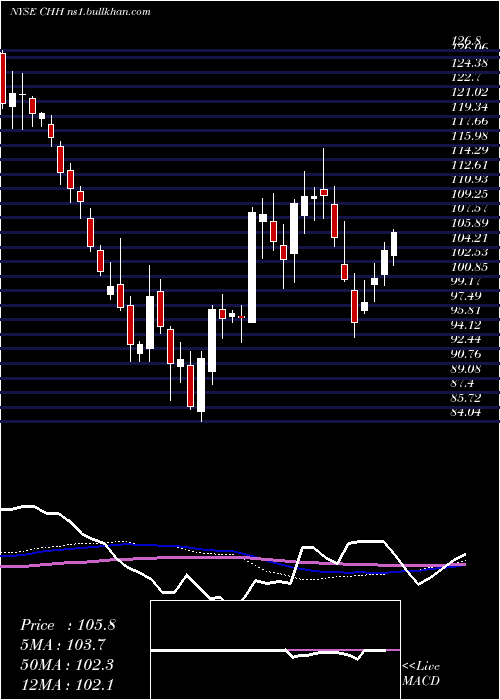Click the 102.53 price axis label
This screenshot has width=500, height=700.
click(x=469, y=253)
